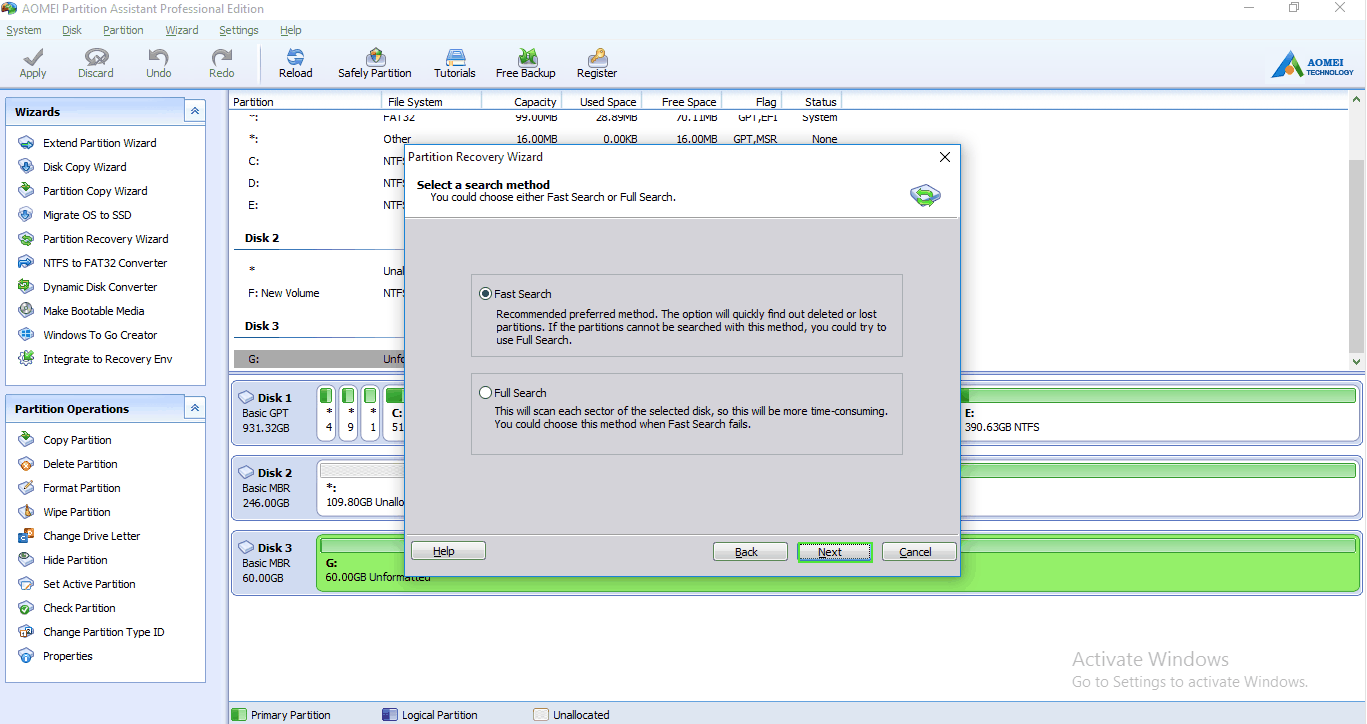
Task: Click the Make Bootable Media icon
Action: [x=26, y=311]
